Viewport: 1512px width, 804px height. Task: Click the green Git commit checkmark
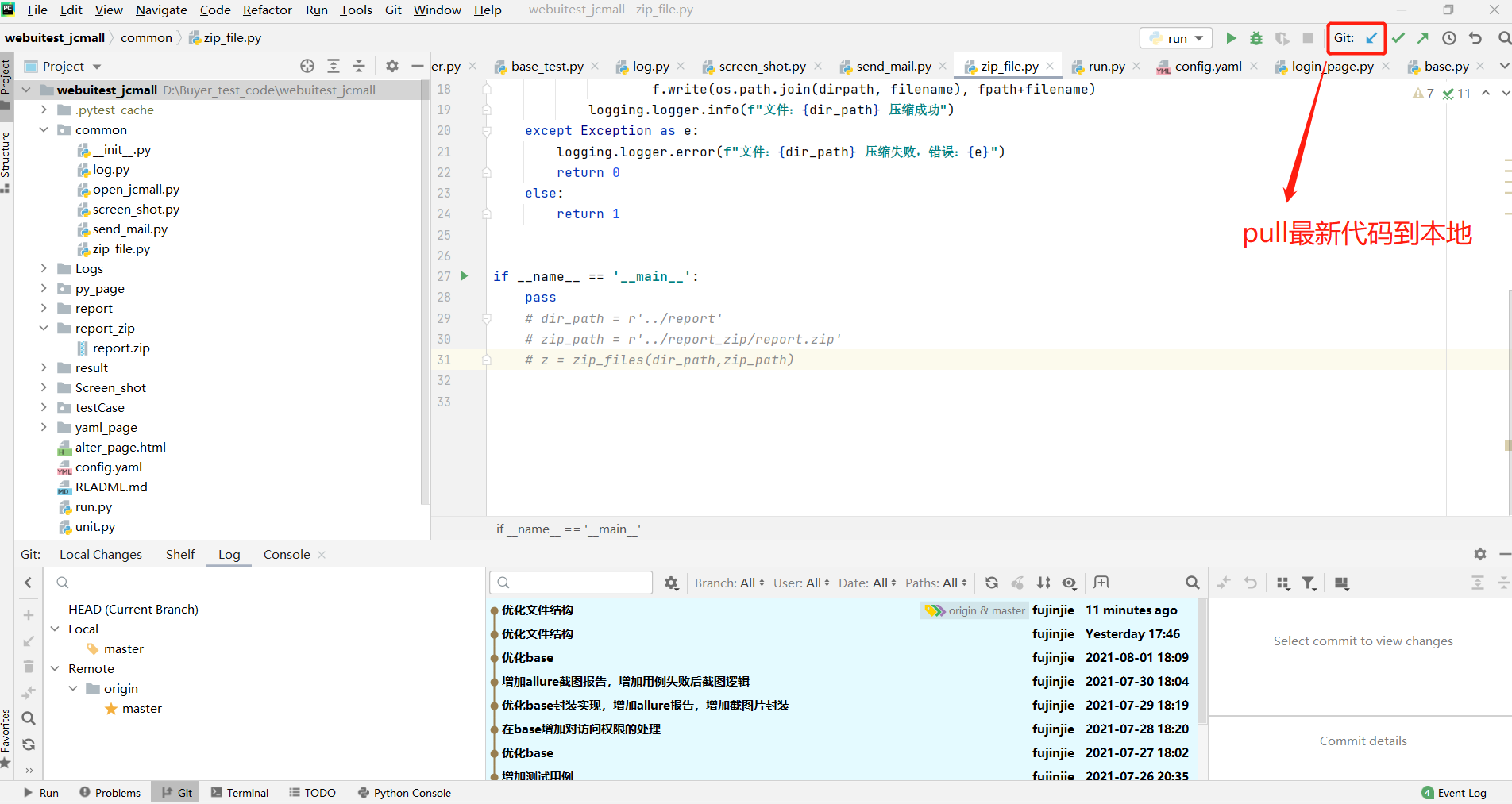point(1398,38)
